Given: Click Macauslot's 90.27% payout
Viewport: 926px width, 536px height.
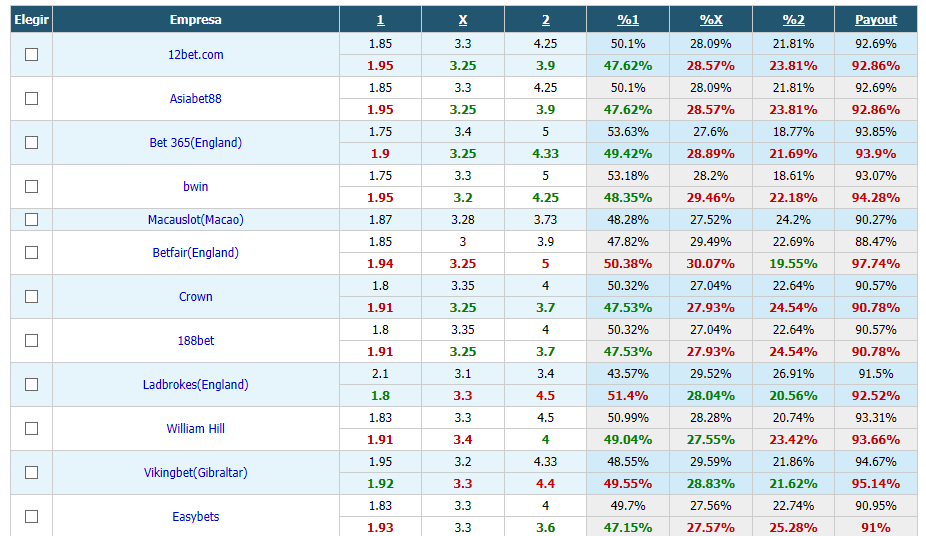Looking at the screenshot, I should point(876,220).
